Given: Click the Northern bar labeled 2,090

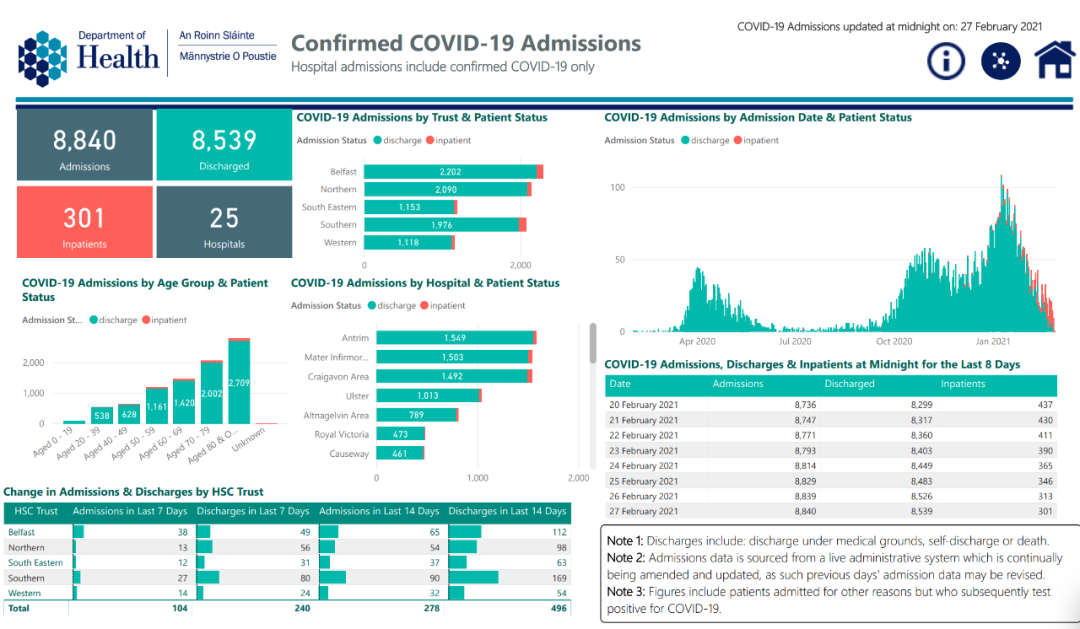Looking at the screenshot, I should point(446,189).
